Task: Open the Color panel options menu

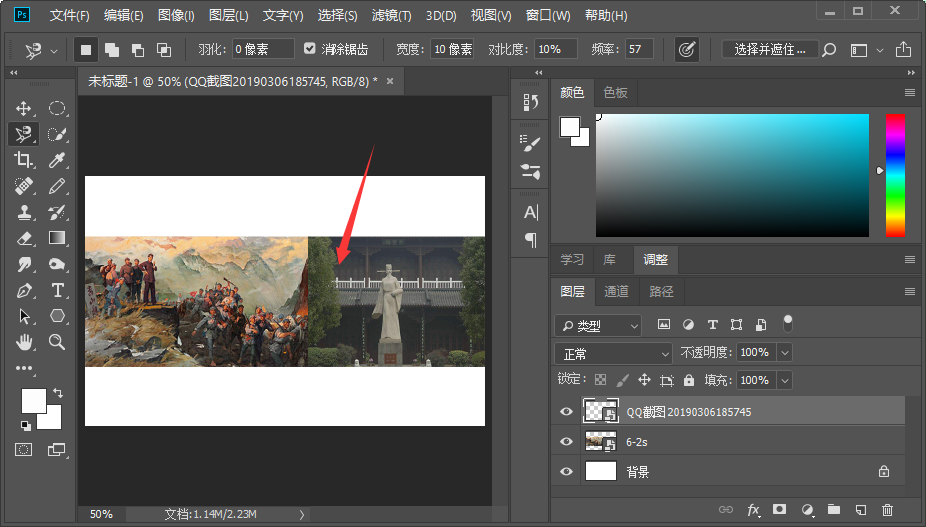Action: click(x=909, y=92)
